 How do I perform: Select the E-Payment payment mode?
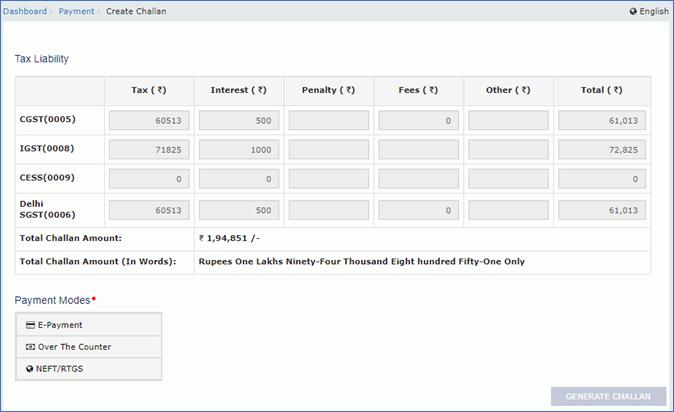point(89,325)
